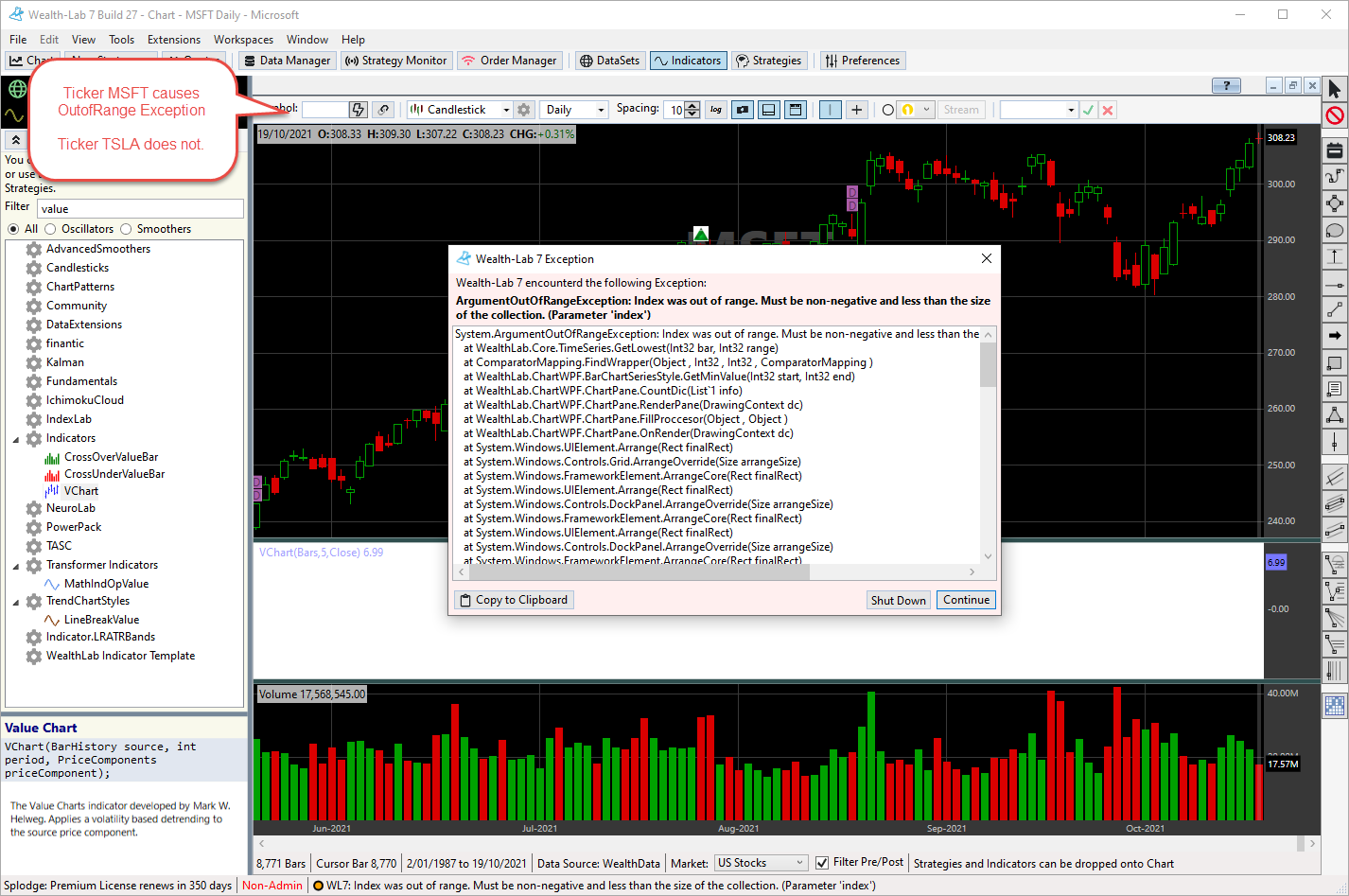
Task: Click the red X cancel icon
Action: (x=1108, y=110)
